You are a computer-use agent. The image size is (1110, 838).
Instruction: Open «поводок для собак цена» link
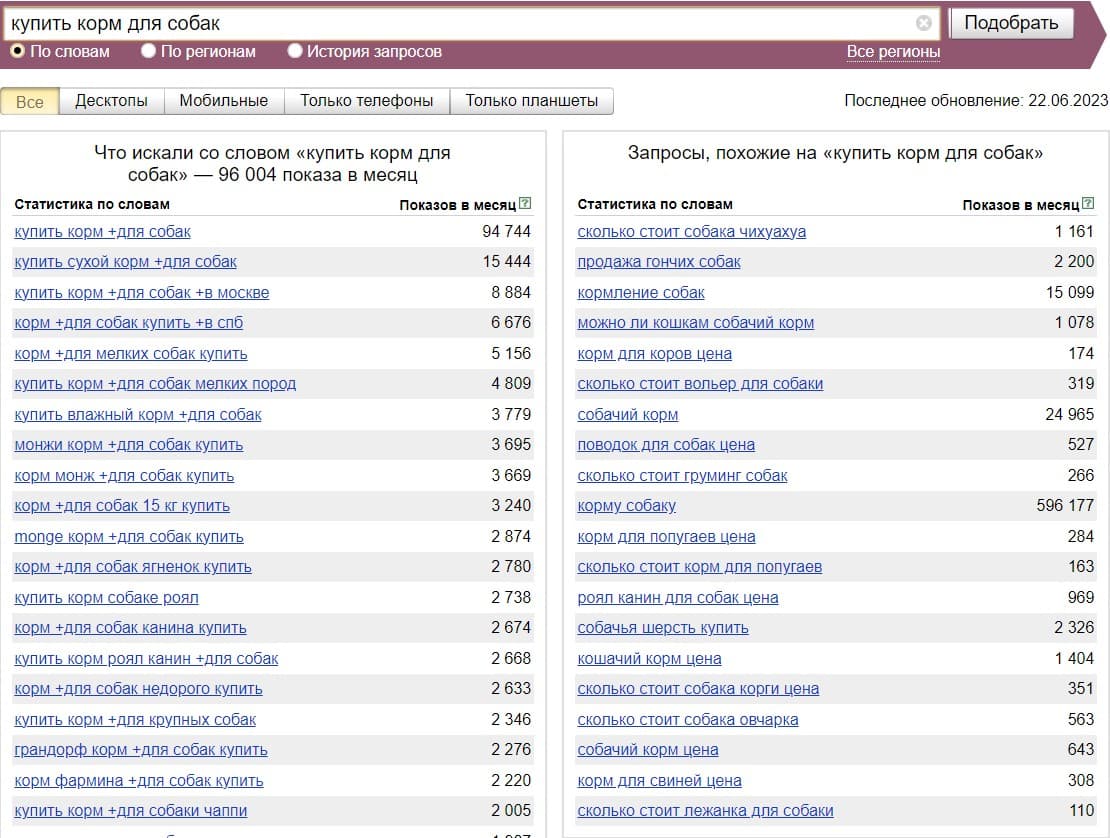coord(666,444)
